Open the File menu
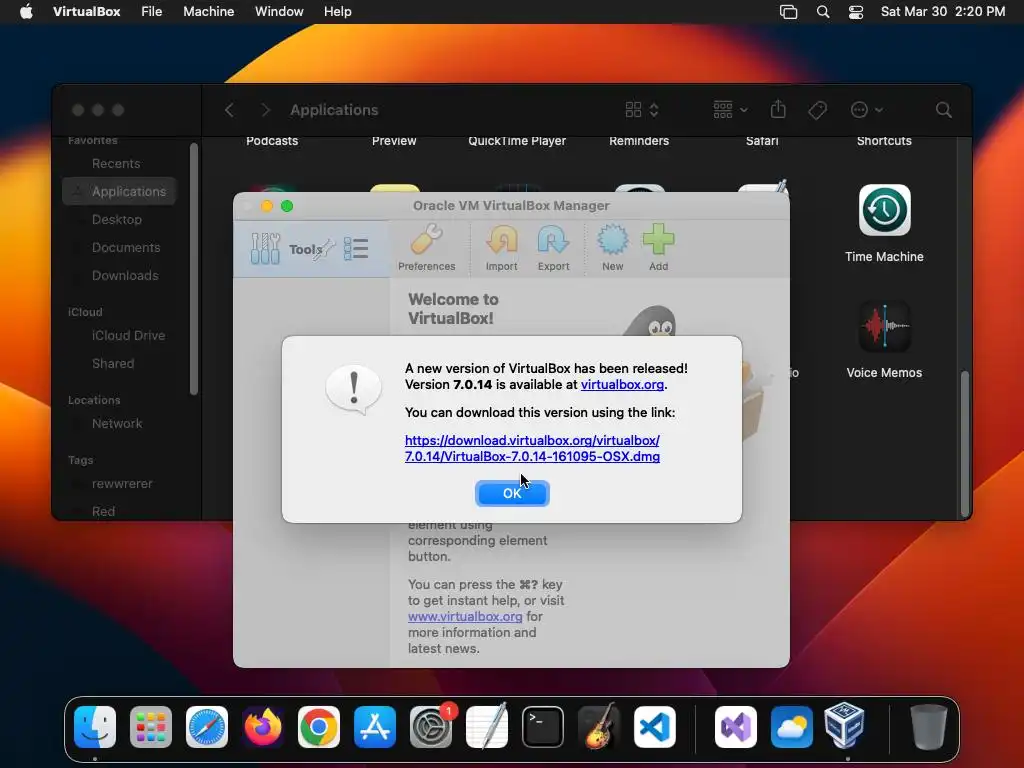Viewport: 1024px width, 768px height. pyautogui.click(x=152, y=11)
